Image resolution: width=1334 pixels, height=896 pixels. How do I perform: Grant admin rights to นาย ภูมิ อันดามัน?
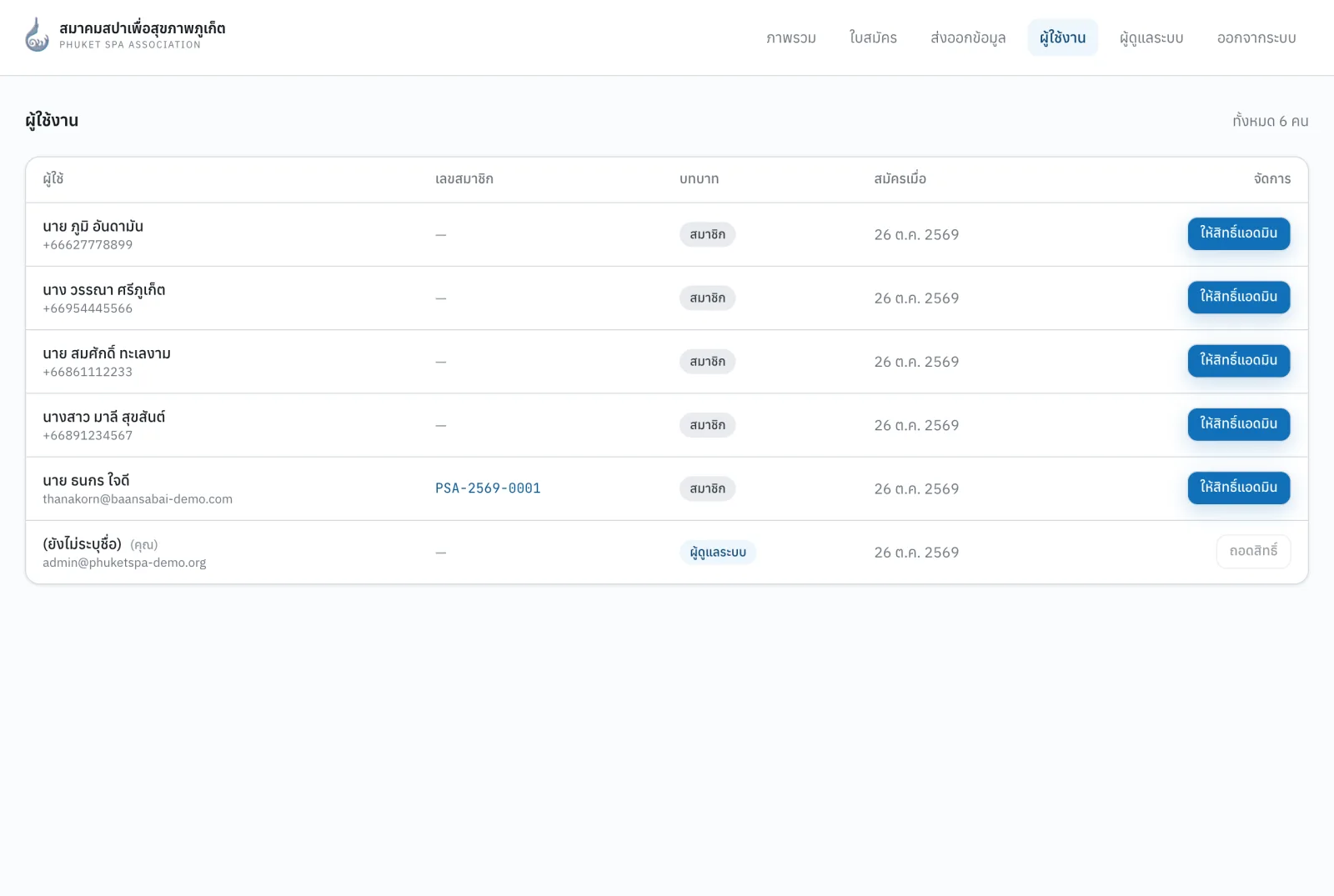click(x=1238, y=233)
